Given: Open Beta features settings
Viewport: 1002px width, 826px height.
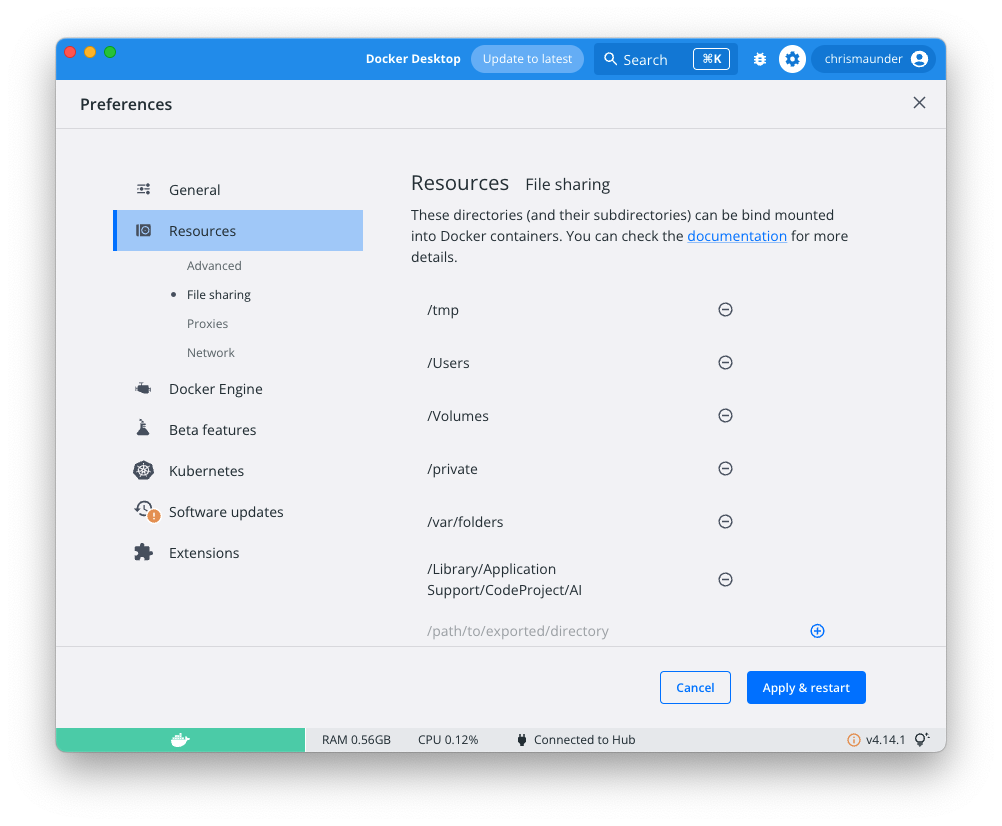Looking at the screenshot, I should tap(238, 430).
